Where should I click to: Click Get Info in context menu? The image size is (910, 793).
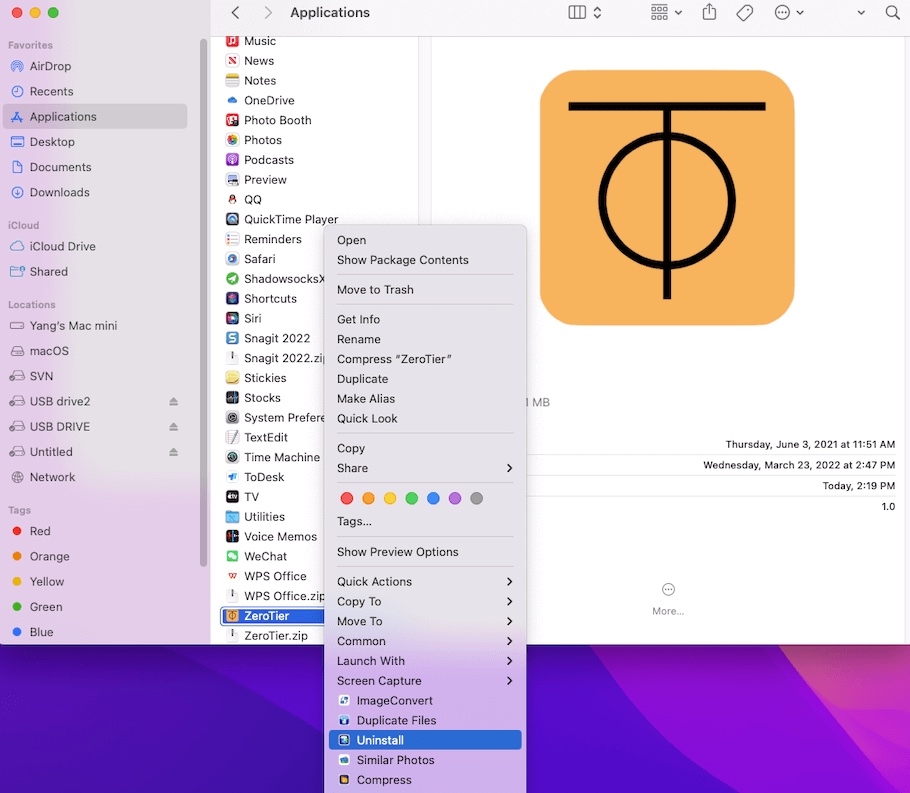(x=358, y=320)
